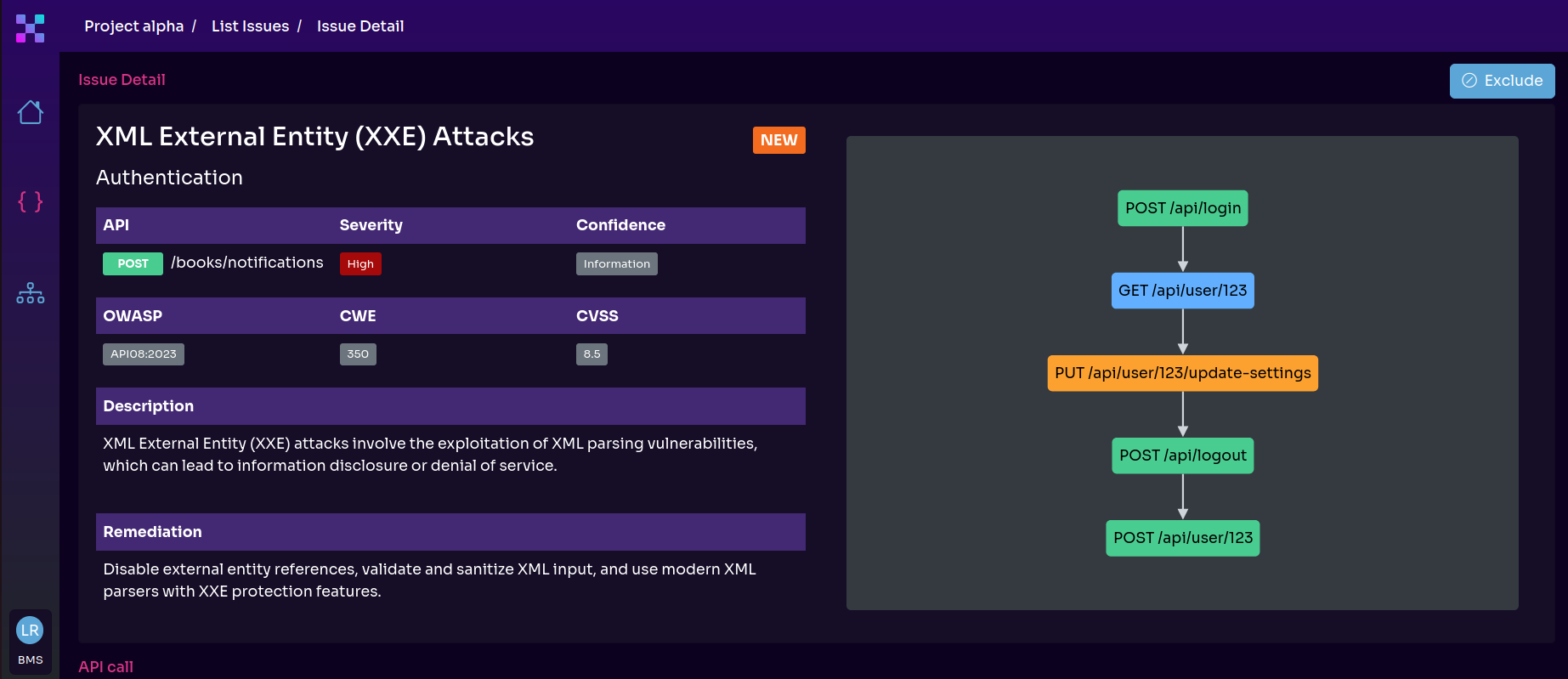Click the POST method badge
Viewport: 1568px width, 679px height.
[x=133, y=263]
